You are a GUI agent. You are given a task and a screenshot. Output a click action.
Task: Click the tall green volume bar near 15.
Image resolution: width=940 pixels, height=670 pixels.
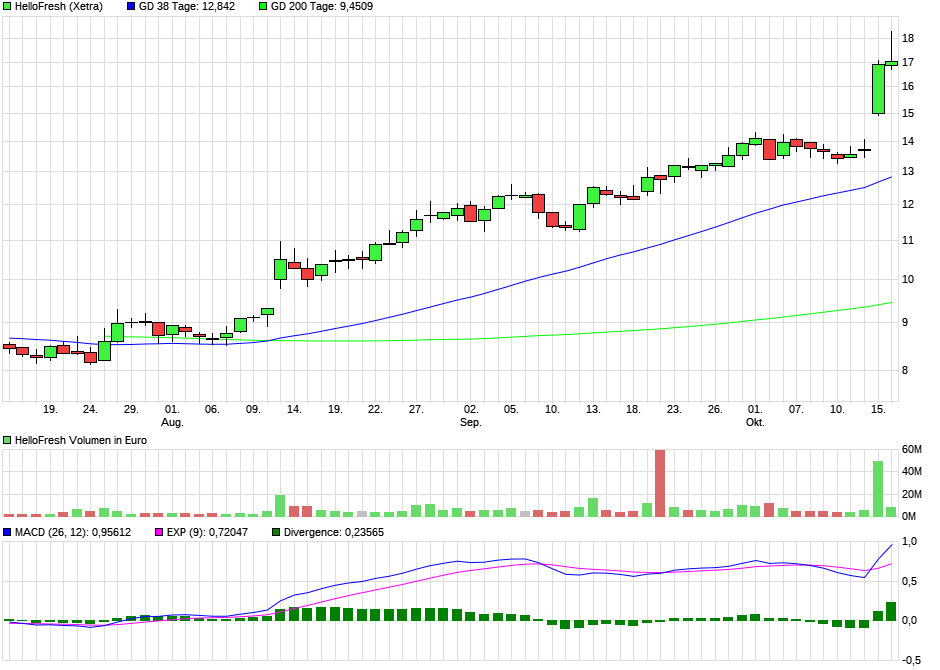(878, 488)
